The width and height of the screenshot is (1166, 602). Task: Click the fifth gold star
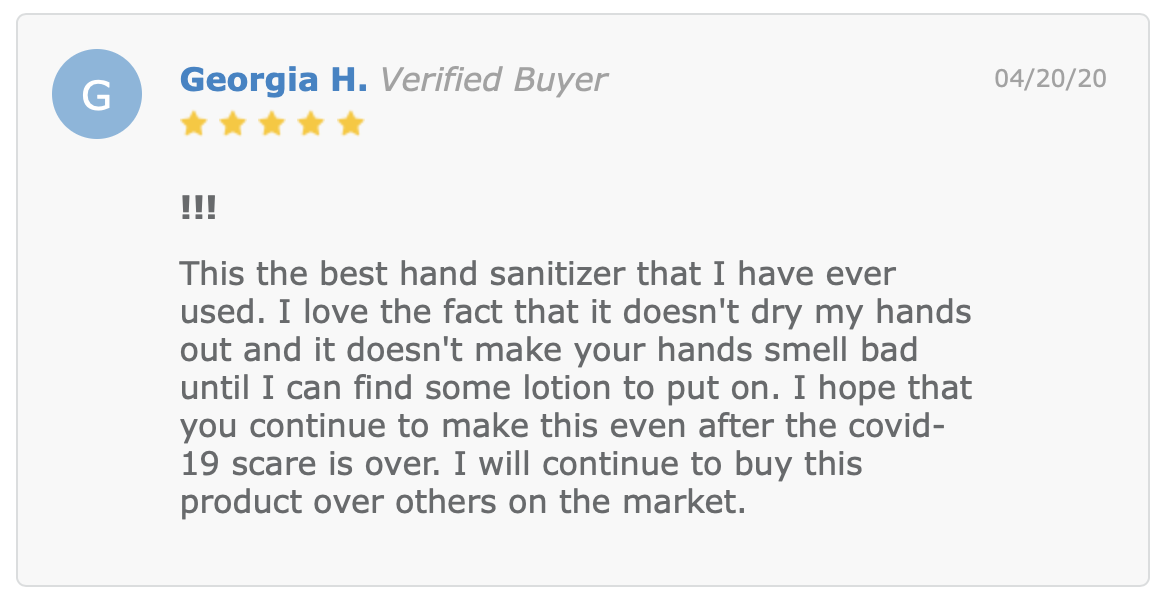(x=350, y=123)
